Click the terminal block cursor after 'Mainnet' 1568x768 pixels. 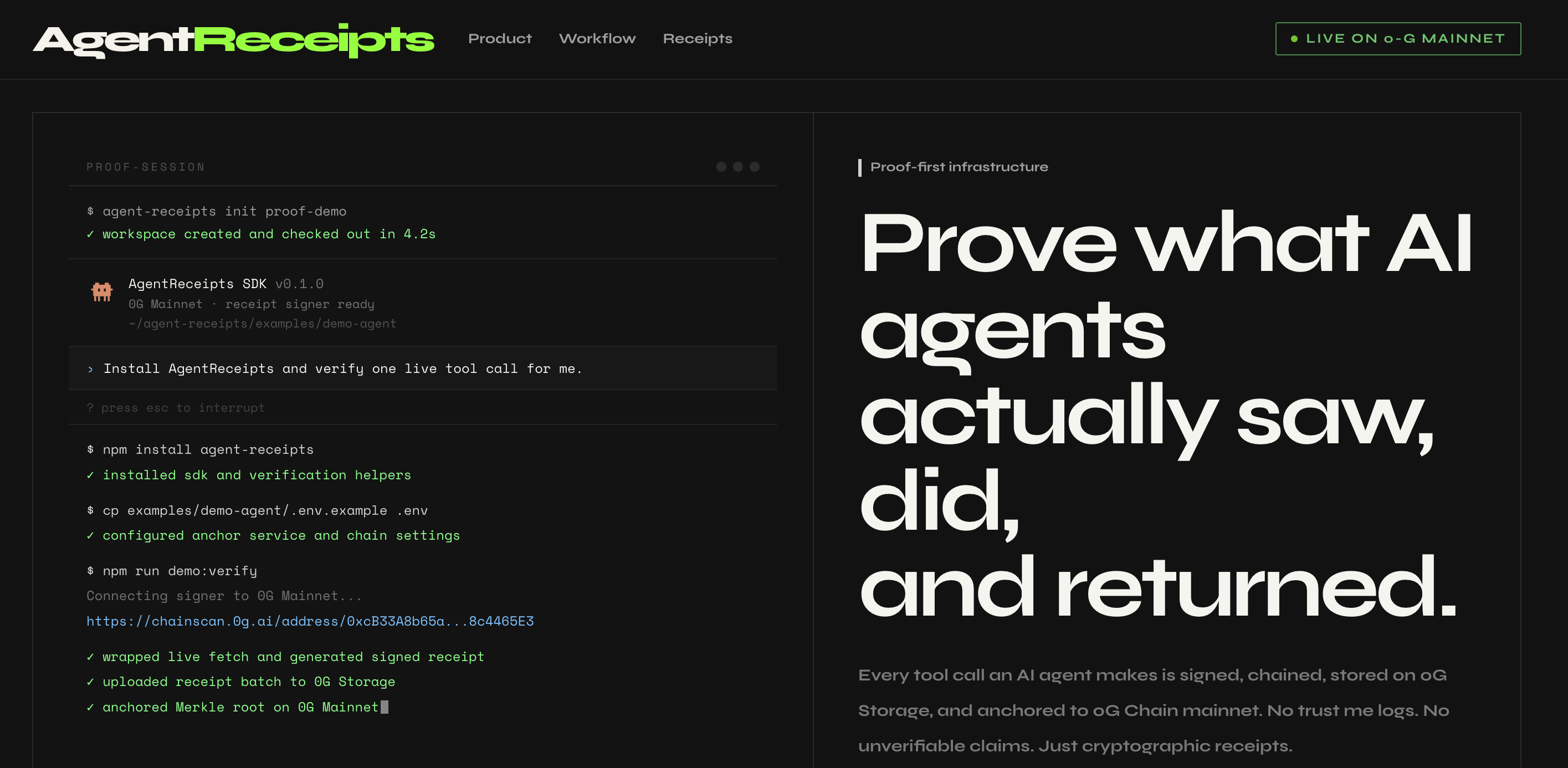[385, 707]
